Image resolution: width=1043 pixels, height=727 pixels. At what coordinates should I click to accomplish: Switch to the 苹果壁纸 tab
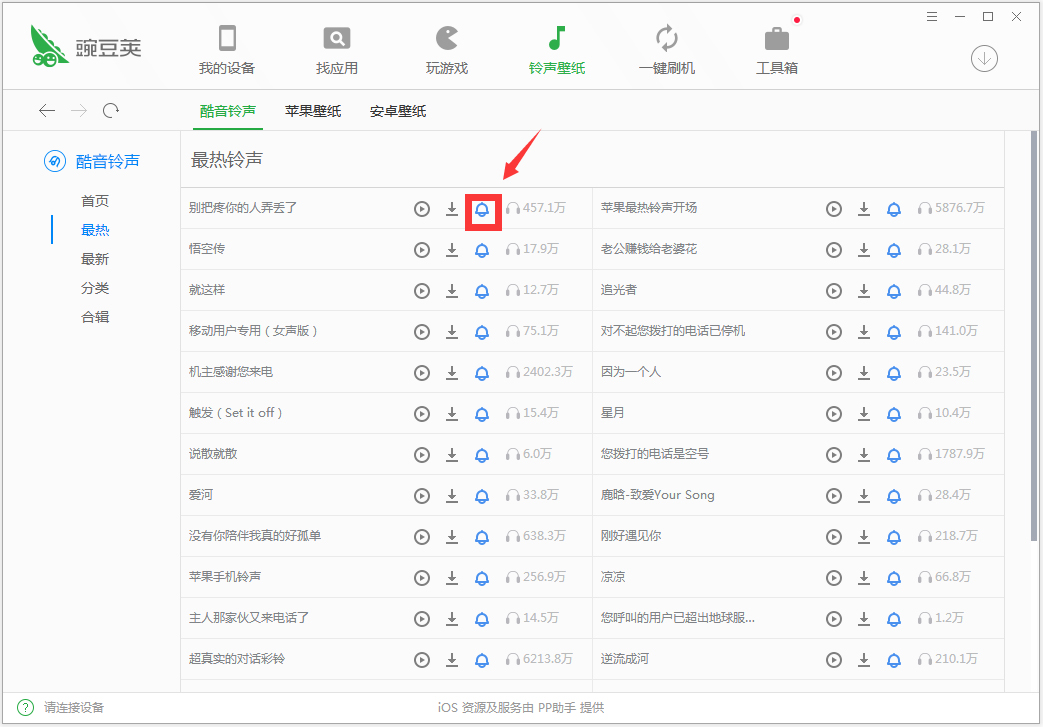[312, 111]
